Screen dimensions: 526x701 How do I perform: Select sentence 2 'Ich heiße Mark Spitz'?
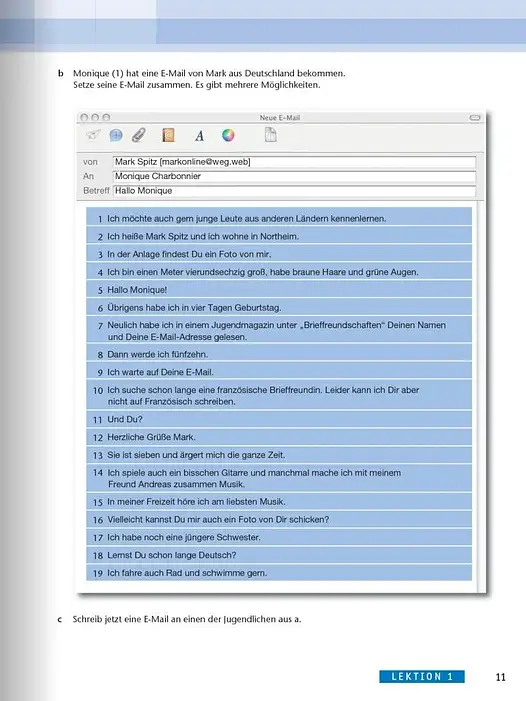[279, 236]
